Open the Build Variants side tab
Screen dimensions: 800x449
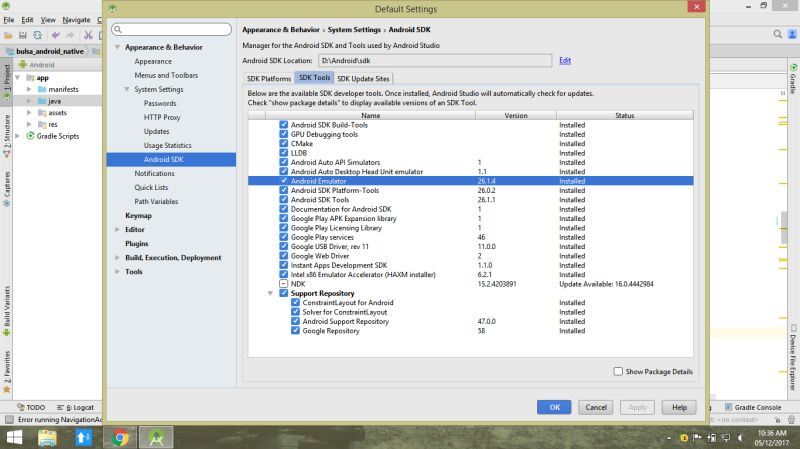tap(7, 310)
